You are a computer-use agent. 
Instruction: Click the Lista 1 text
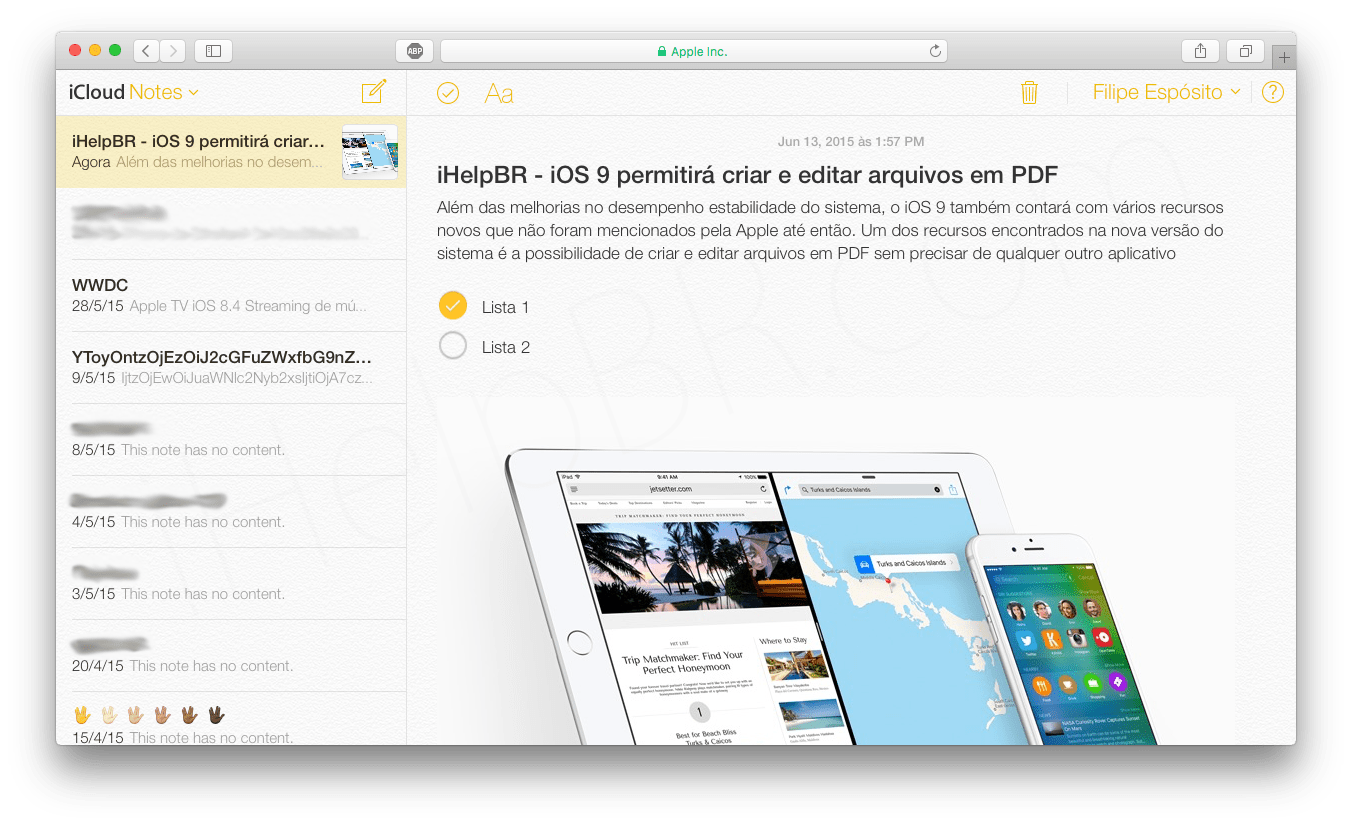pyautogui.click(x=505, y=307)
